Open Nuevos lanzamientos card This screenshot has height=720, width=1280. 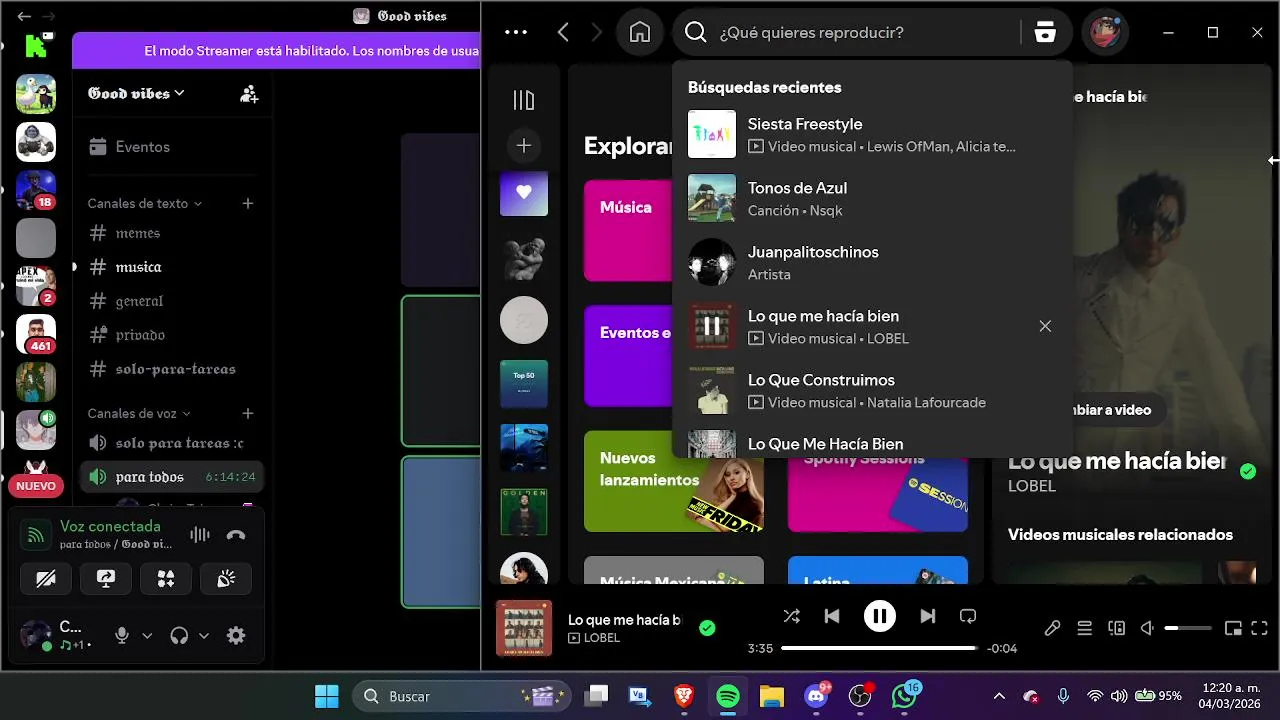(x=674, y=481)
